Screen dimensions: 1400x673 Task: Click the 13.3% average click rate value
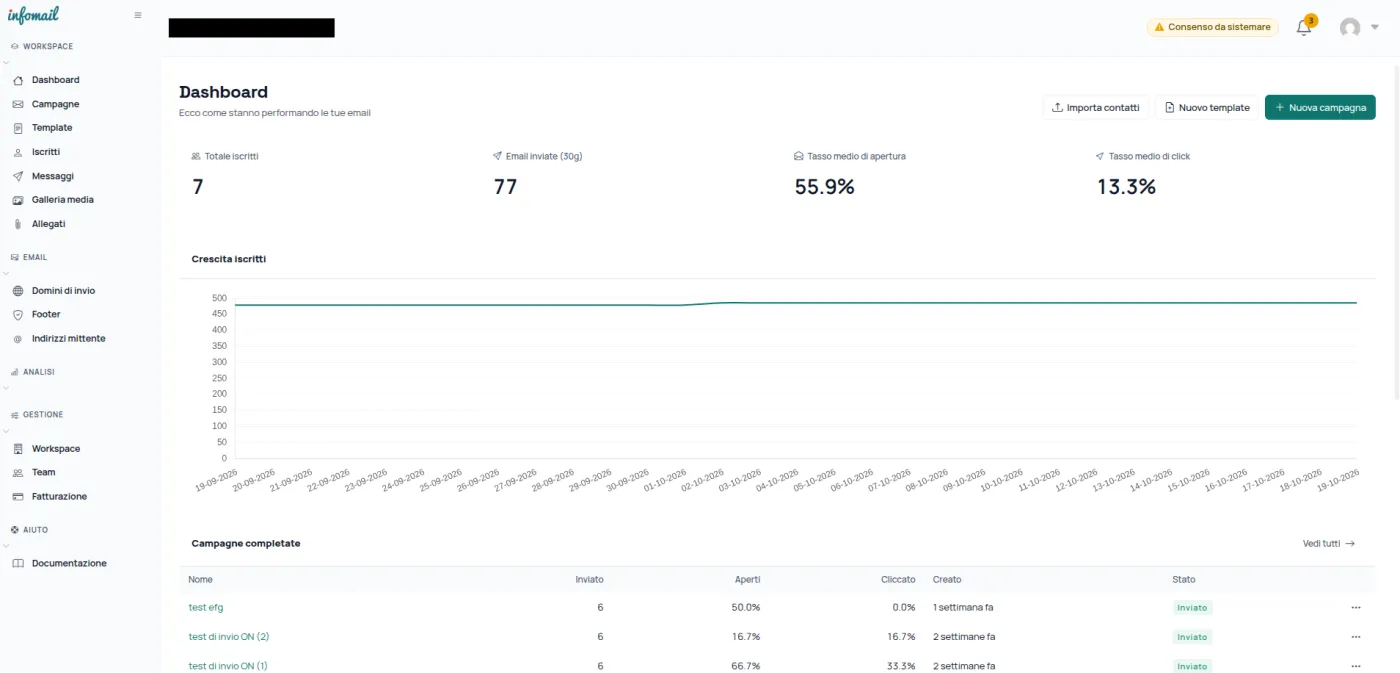(x=1126, y=186)
